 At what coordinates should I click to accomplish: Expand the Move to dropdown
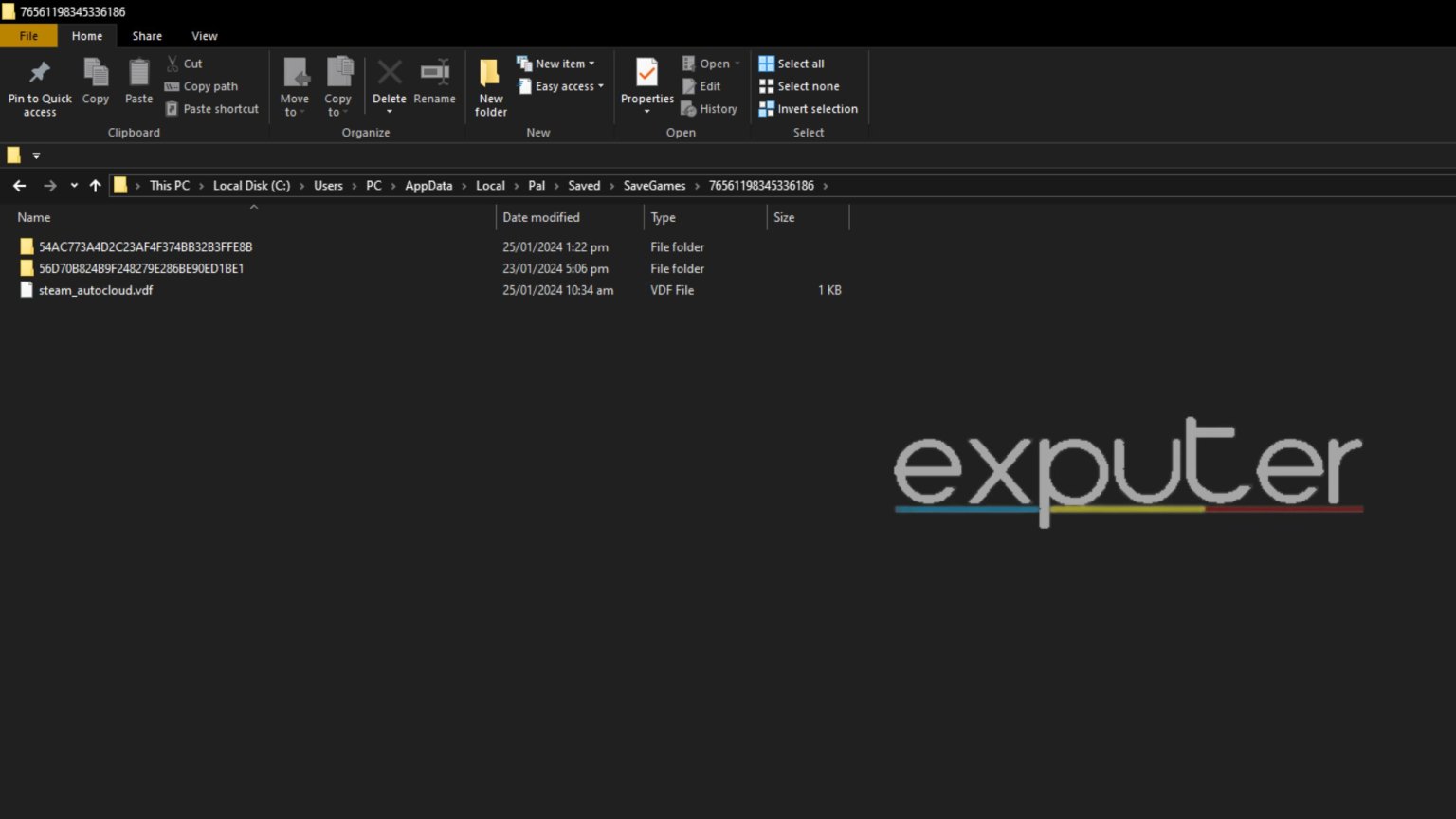point(295,85)
